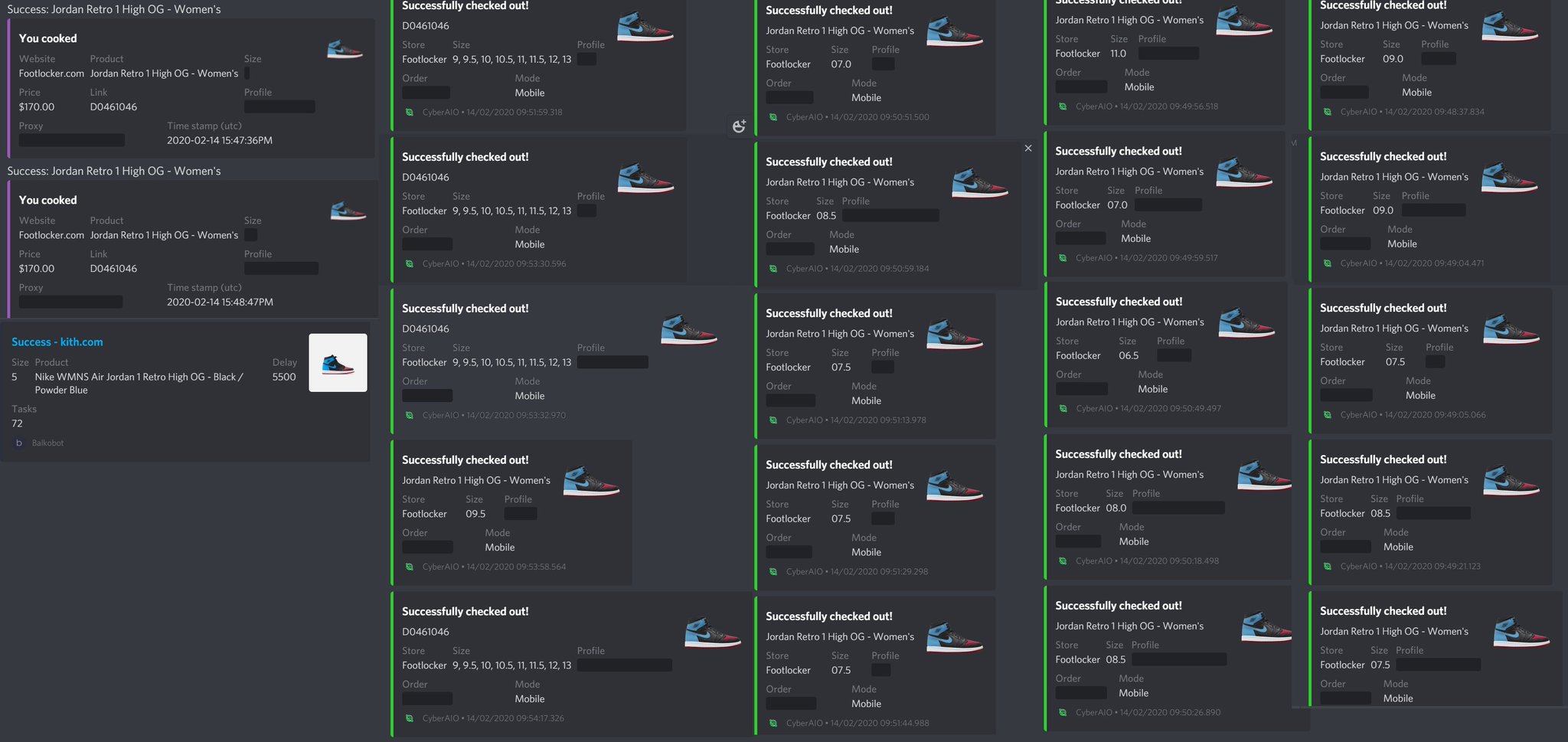Click CyberAIO icon beside timestamp 09:50:26.890

coord(1063,713)
